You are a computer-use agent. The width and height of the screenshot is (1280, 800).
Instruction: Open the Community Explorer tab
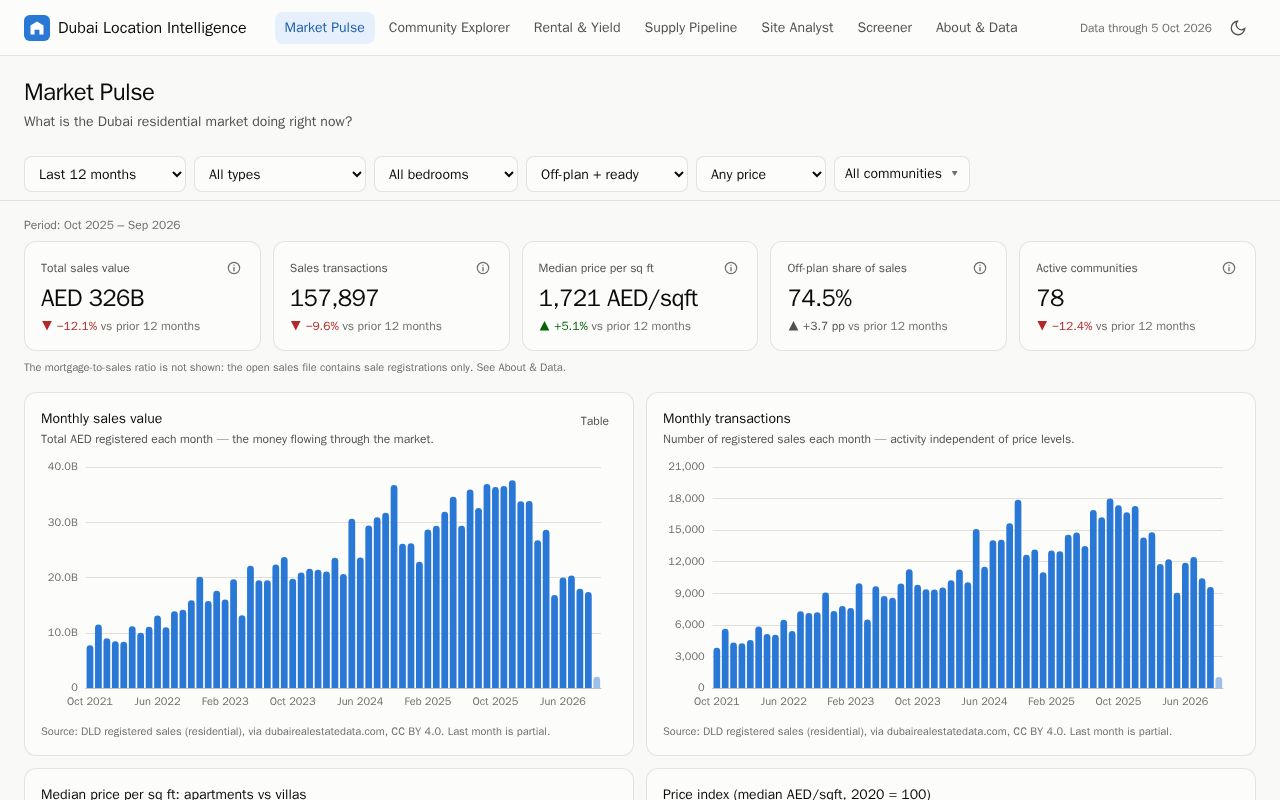pos(449,28)
